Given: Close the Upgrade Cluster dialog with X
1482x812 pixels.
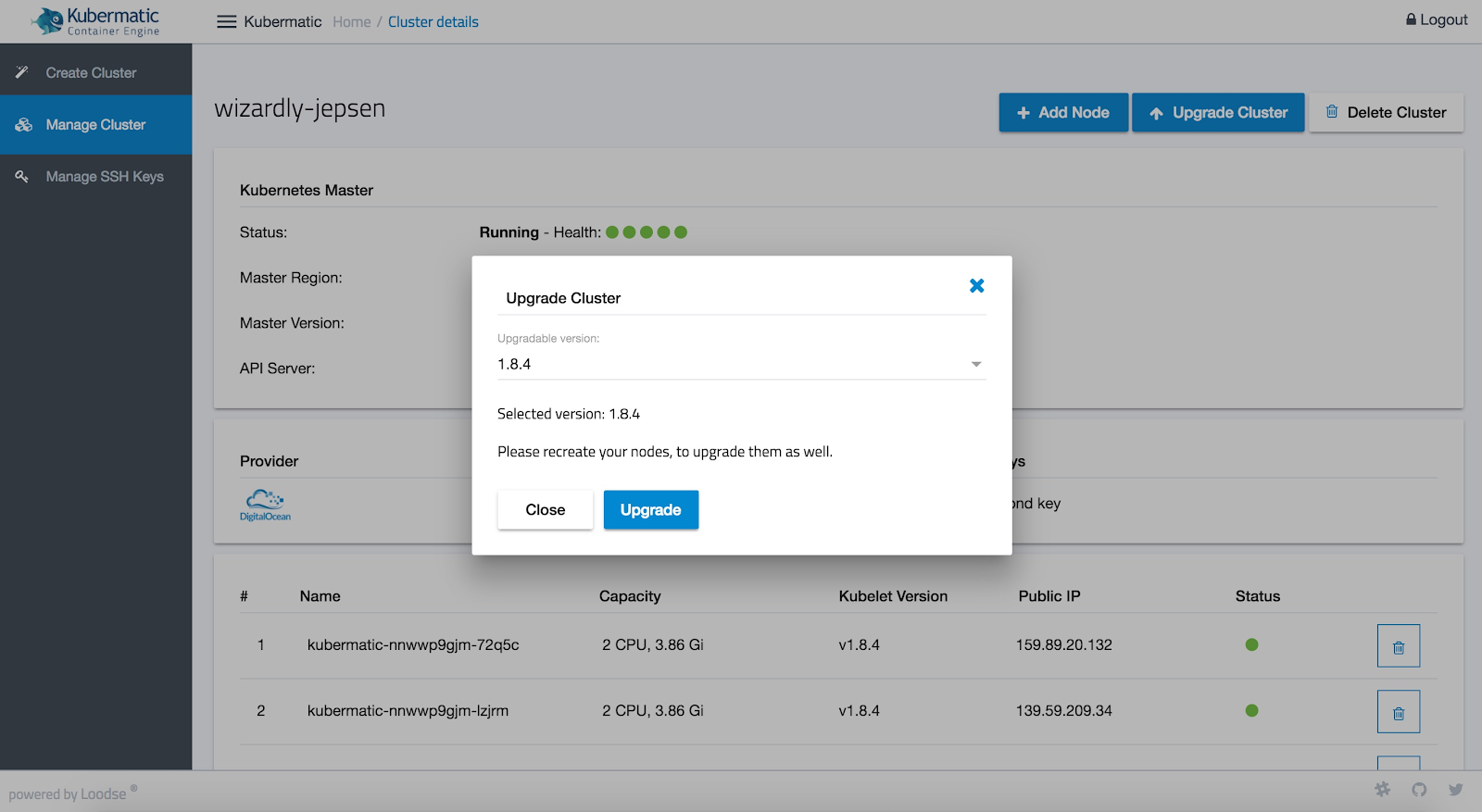Looking at the screenshot, I should coord(976,286).
